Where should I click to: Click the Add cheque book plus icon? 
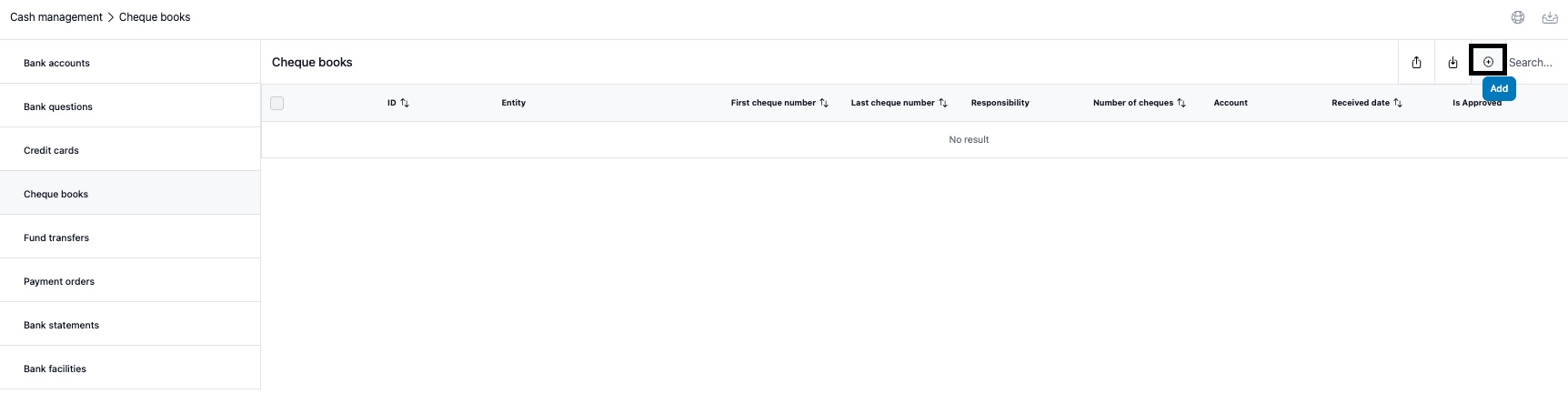tap(1488, 62)
